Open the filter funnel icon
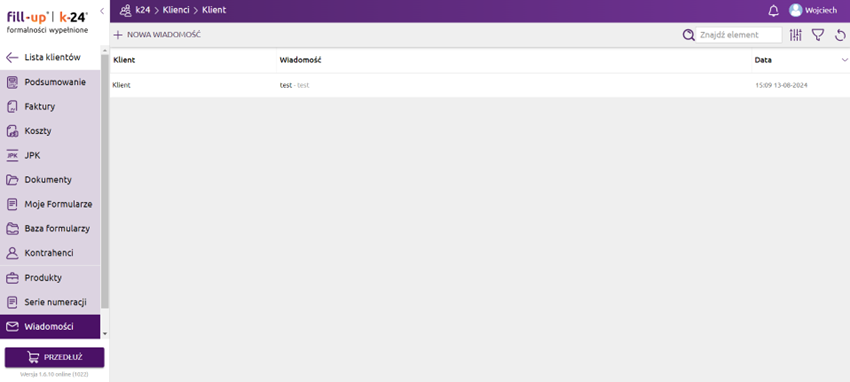Viewport: 850px width, 382px height. (x=817, y=35)
